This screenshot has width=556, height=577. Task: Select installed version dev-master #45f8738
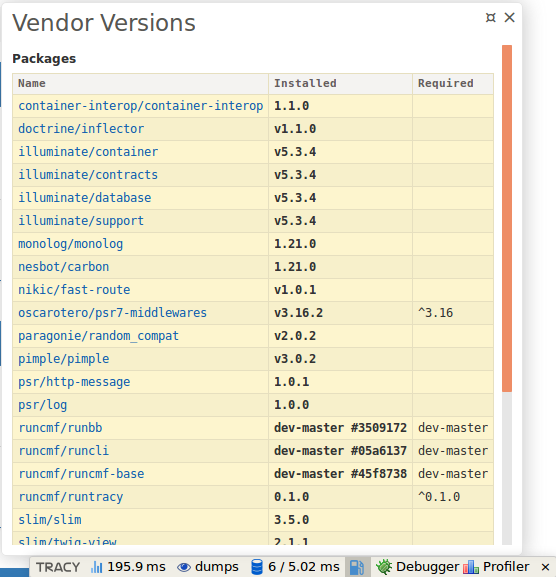(x=340, y=474)
